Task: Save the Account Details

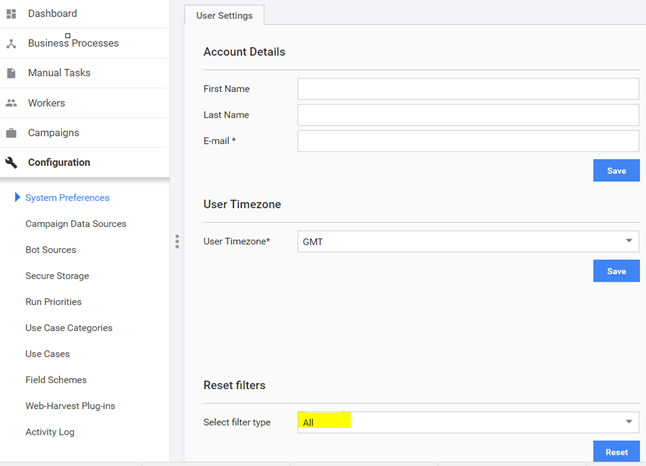Action: (616, 171)
